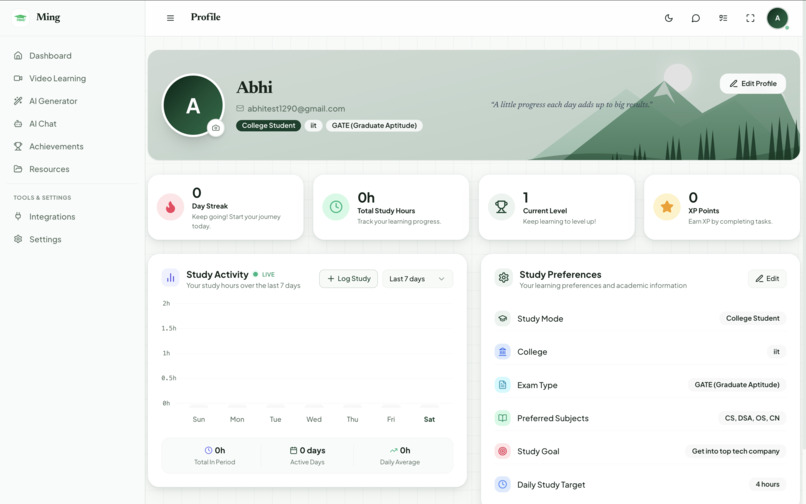Click the Ming graduation cap logo
This screenshot has height=504, width=806.
coord(21,17)
